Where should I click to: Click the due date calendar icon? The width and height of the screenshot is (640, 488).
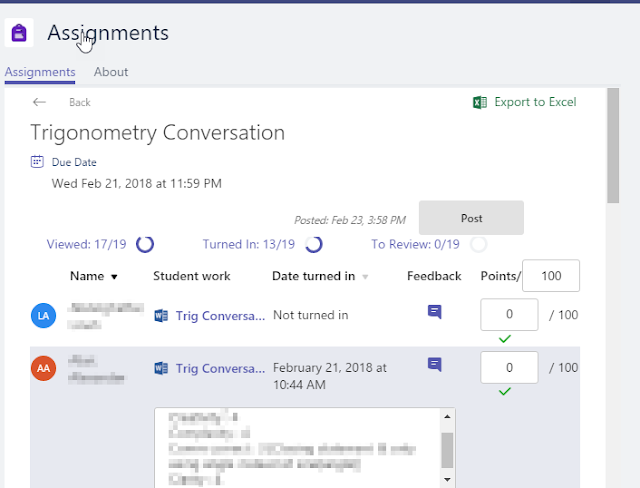tap(37, 161)
